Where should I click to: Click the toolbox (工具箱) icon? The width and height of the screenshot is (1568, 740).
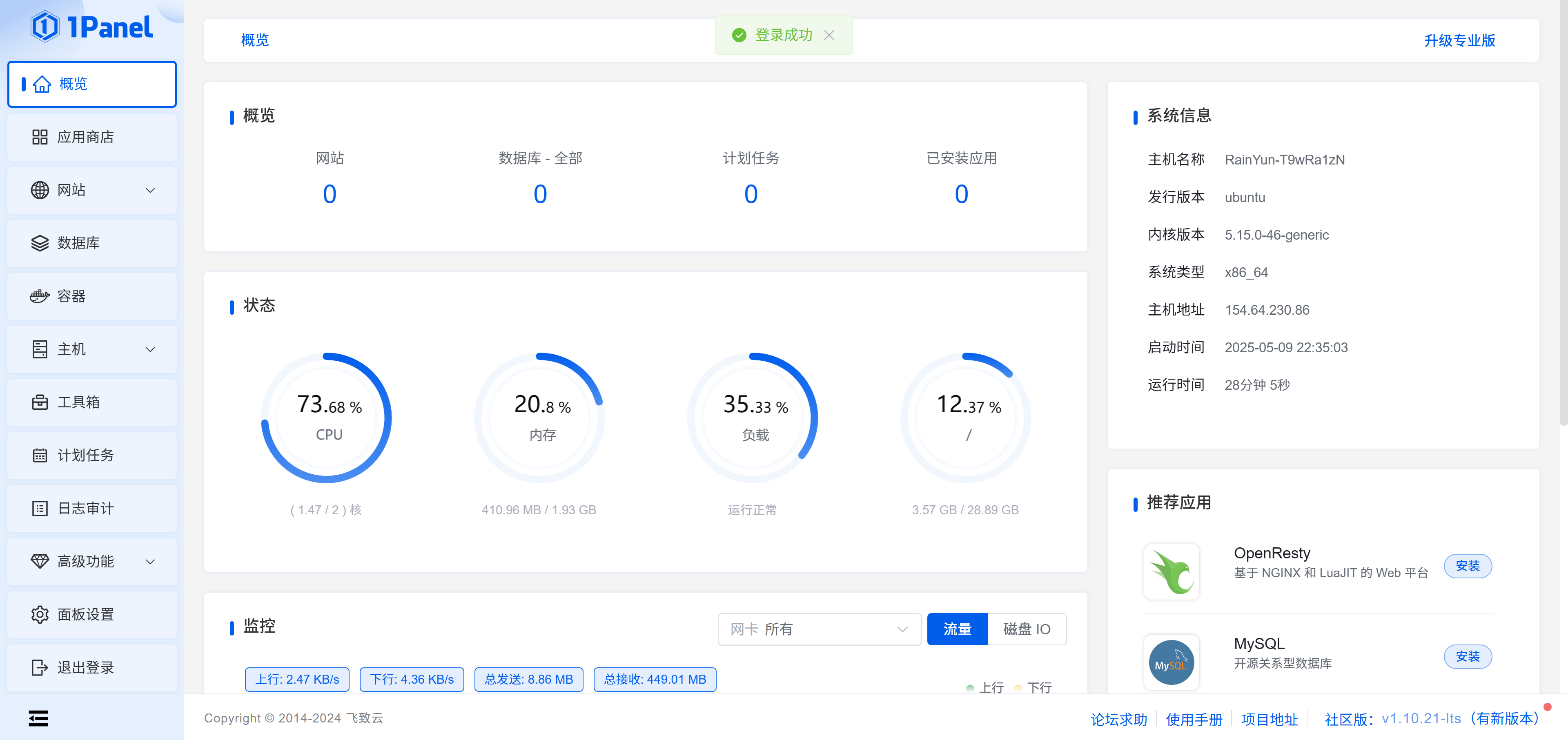pos(40,402)
